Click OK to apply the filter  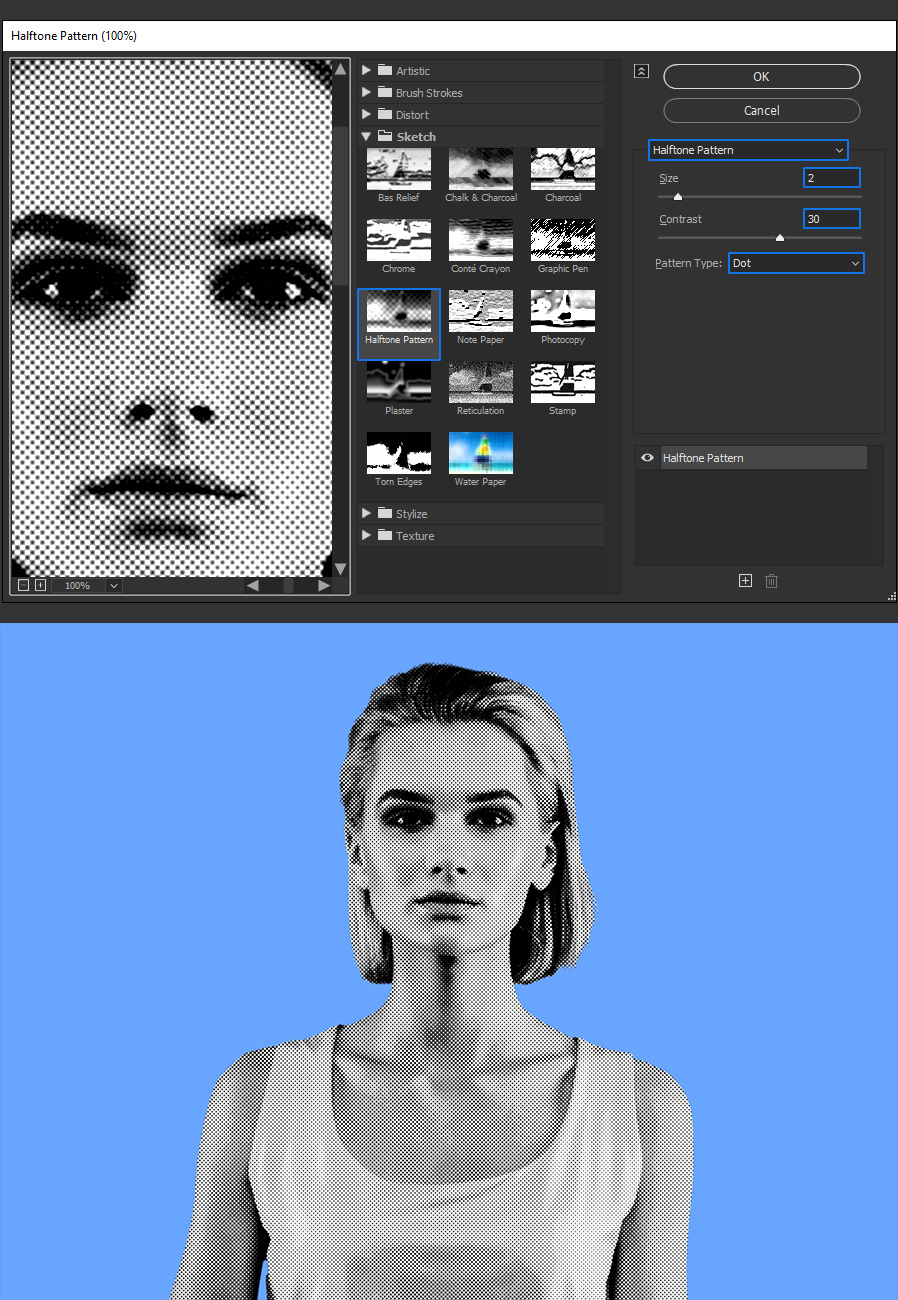pos(762,76)
